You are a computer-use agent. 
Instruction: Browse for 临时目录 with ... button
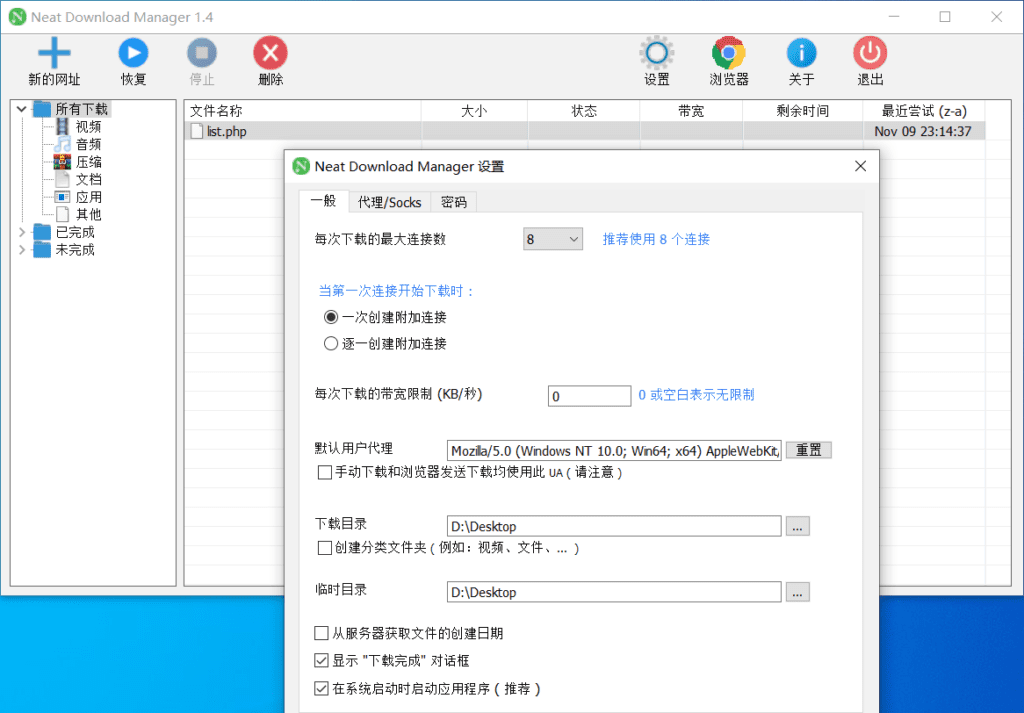point(797,592)
